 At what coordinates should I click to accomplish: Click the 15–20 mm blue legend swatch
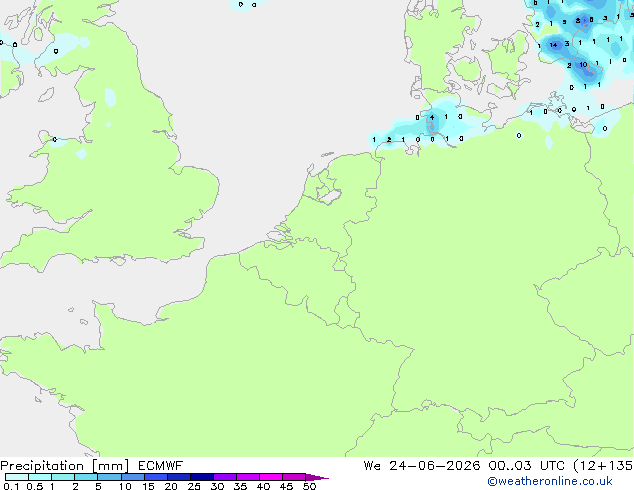point(156,477)
